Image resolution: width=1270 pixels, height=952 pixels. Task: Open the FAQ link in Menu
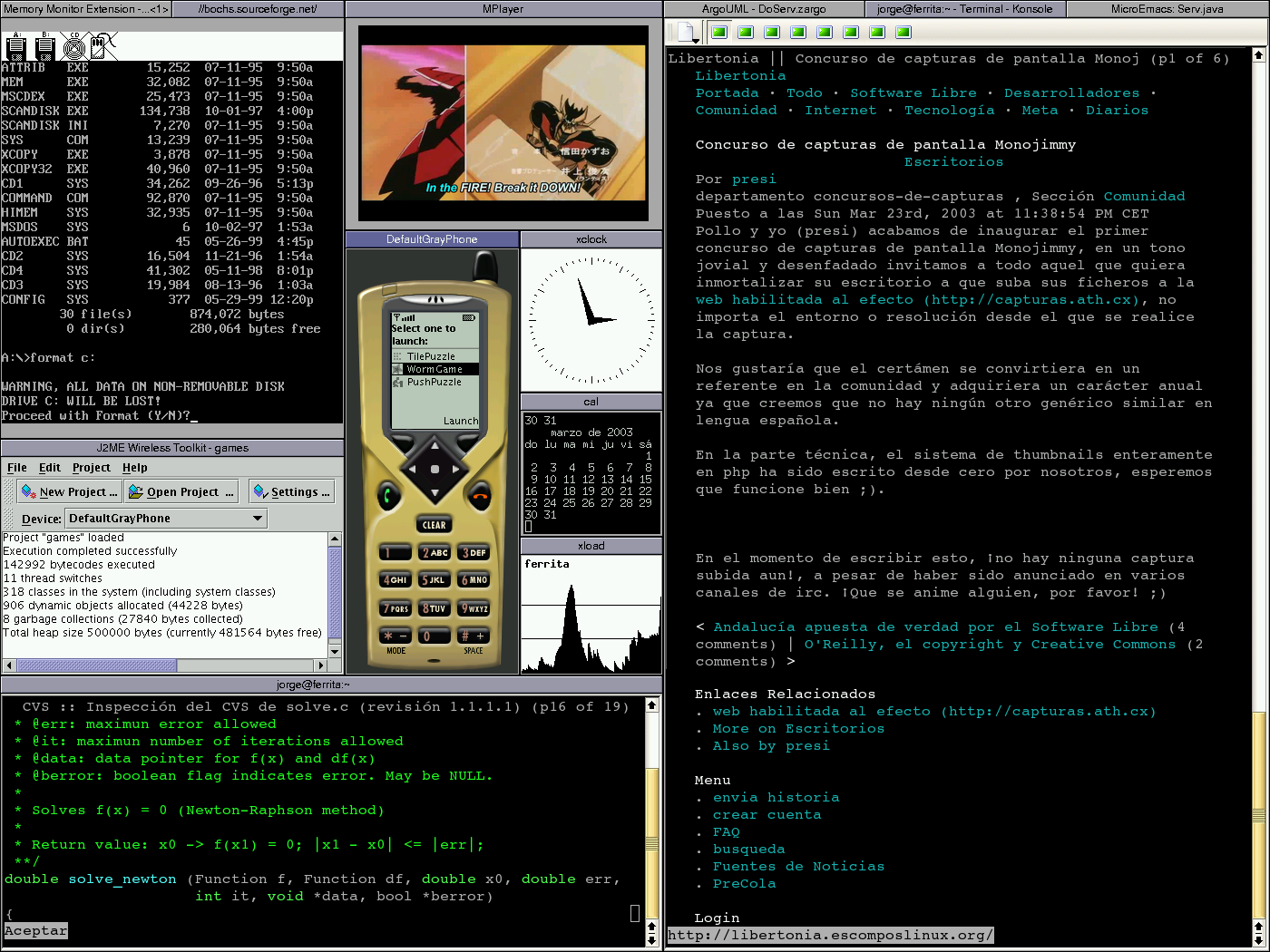click(x=726, y=832)
